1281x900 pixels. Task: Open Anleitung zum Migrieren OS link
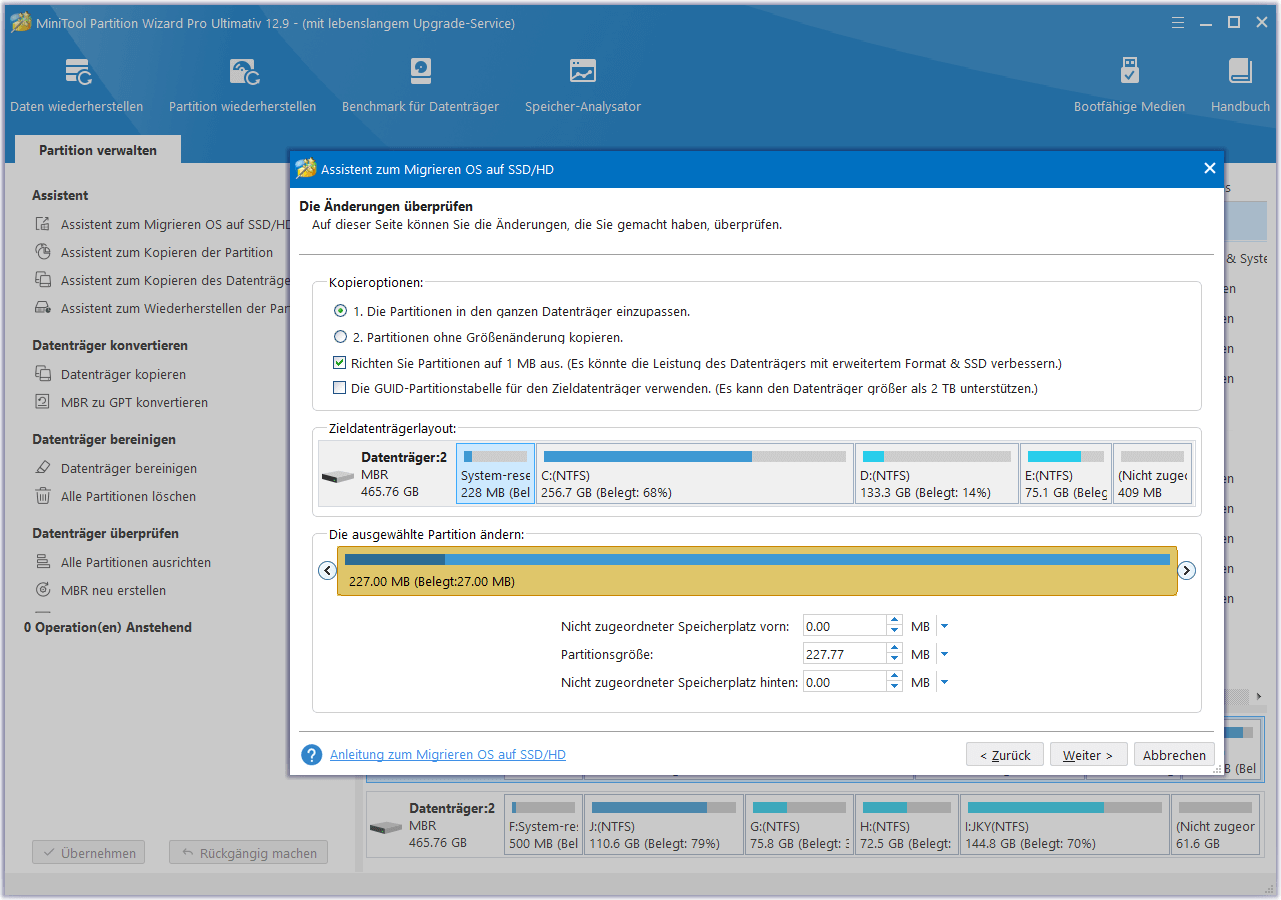pos(448,755)
